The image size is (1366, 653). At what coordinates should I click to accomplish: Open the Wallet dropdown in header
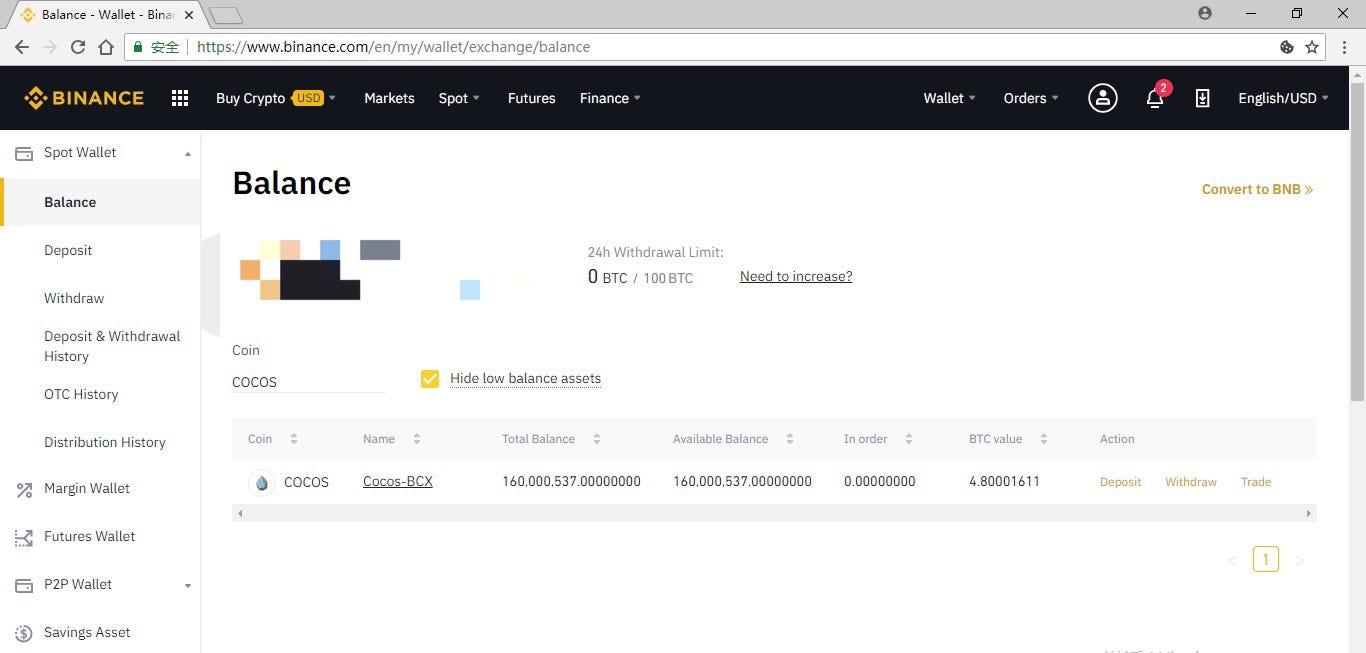949,98
